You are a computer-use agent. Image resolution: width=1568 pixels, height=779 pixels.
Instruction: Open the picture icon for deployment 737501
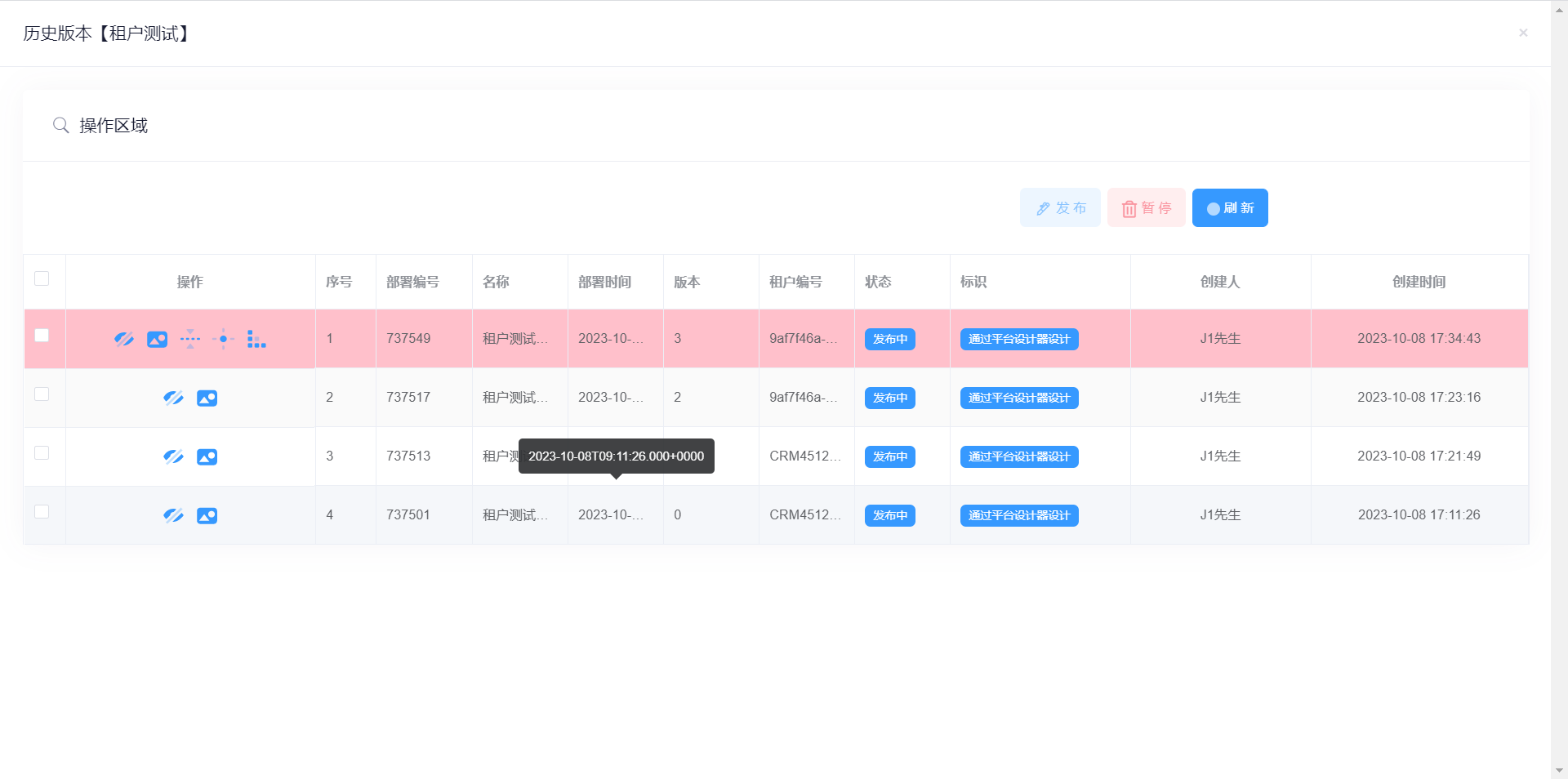pos(207,515)
